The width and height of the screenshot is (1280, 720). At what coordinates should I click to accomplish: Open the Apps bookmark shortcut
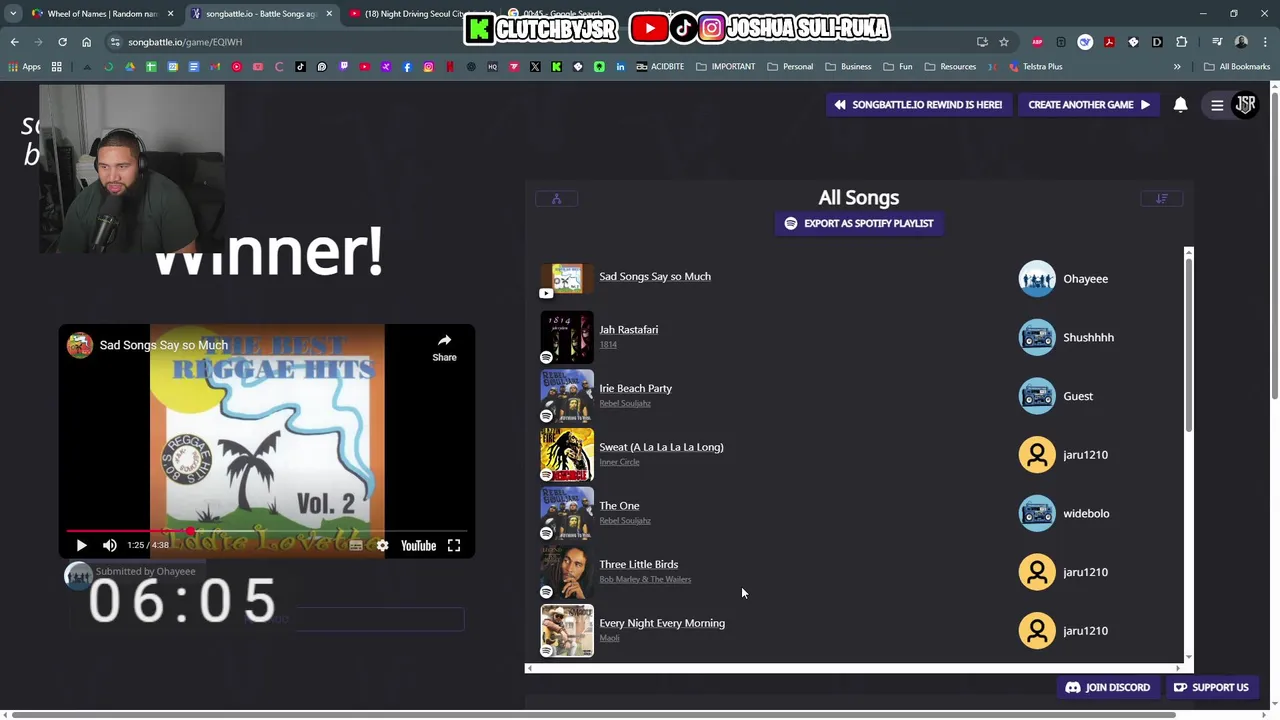(x=24, y=67)
